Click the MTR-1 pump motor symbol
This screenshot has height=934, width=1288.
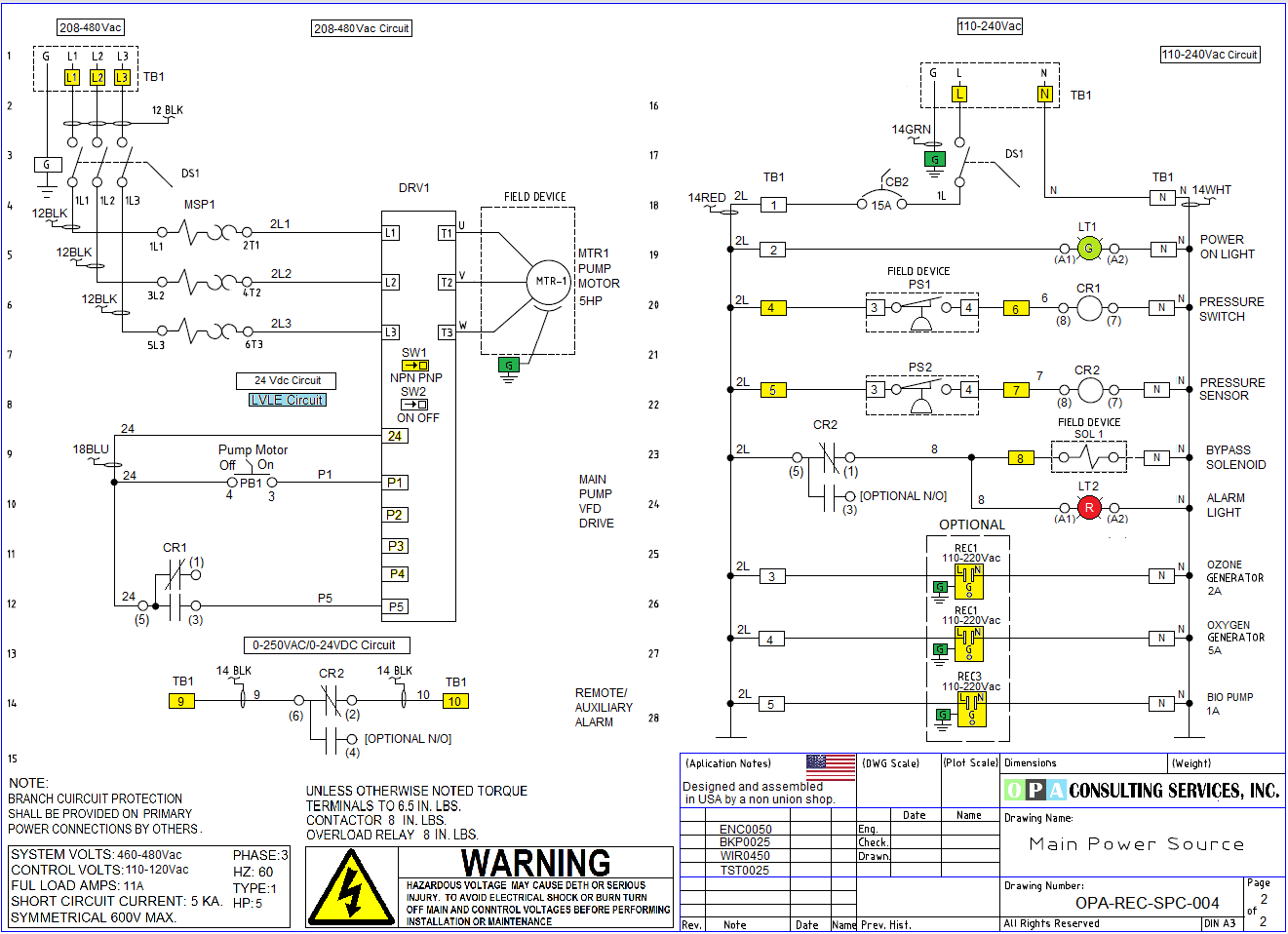[551, 282]
